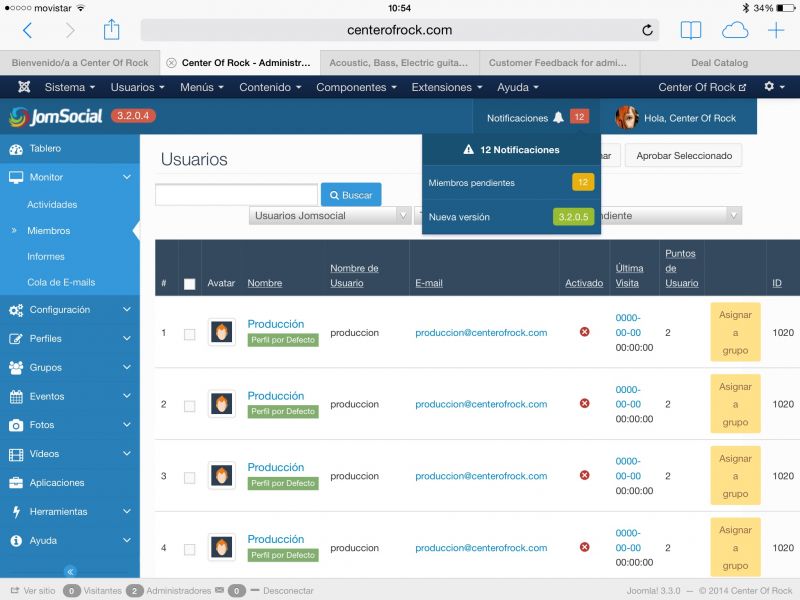
Task: Sort table by Última Visita
Action: click(x=629, y=276)
